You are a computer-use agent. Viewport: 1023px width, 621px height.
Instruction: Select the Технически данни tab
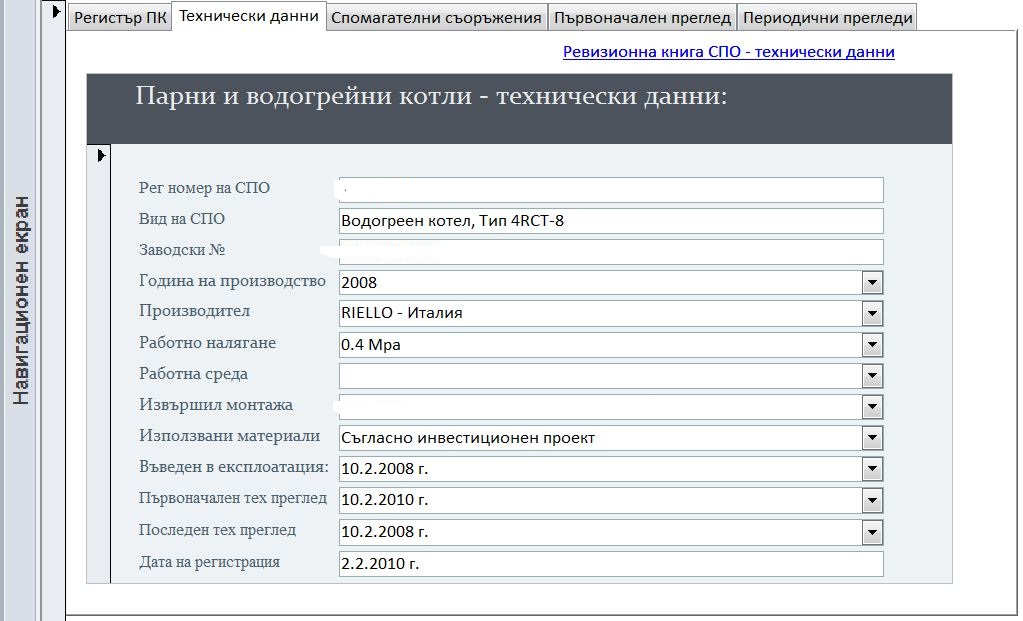(x=249, y=16)
